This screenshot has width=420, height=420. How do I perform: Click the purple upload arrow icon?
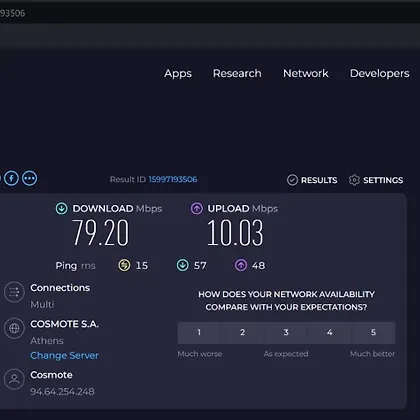point(197,208)
